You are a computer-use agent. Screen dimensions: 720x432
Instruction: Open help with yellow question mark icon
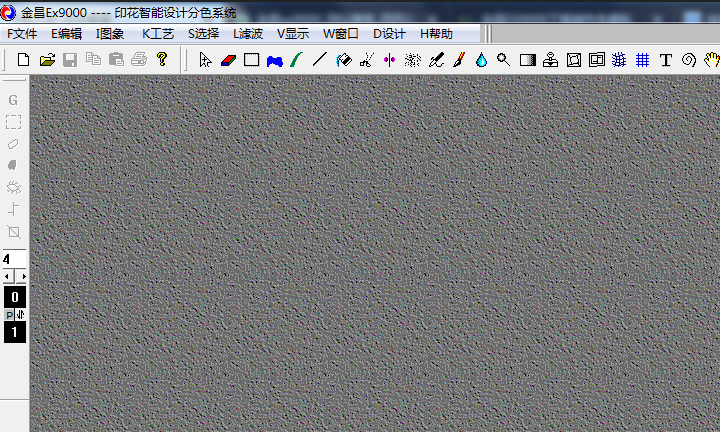(x=162, y=59)
